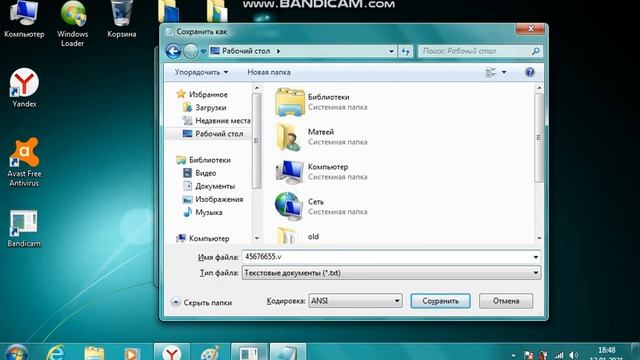The width and height of the screenshot is (640, 360).
Task: Open the Упорядочить menu
Action: point(201,72)
